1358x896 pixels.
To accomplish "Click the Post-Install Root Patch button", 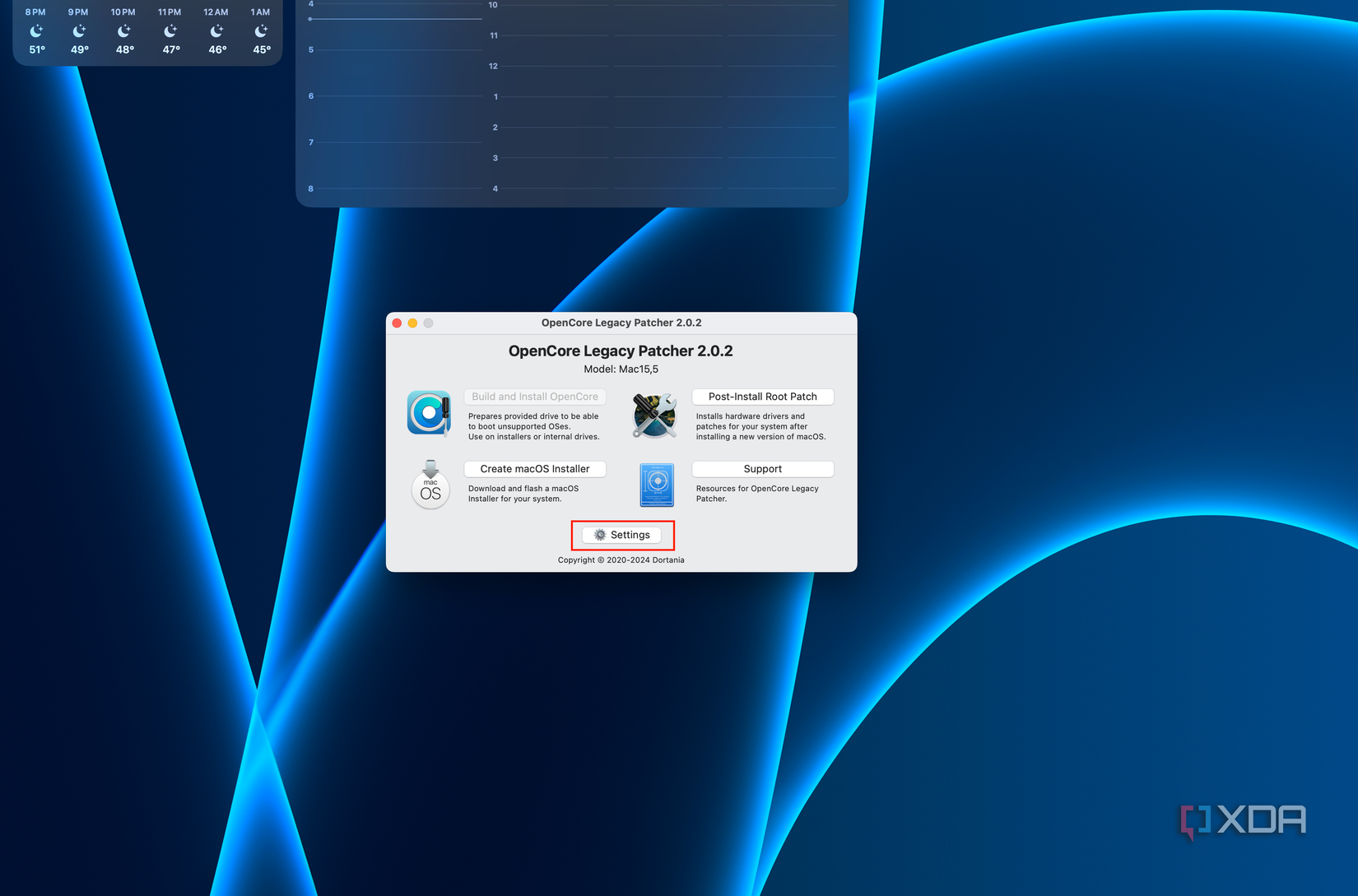I will tap(762, 397).
